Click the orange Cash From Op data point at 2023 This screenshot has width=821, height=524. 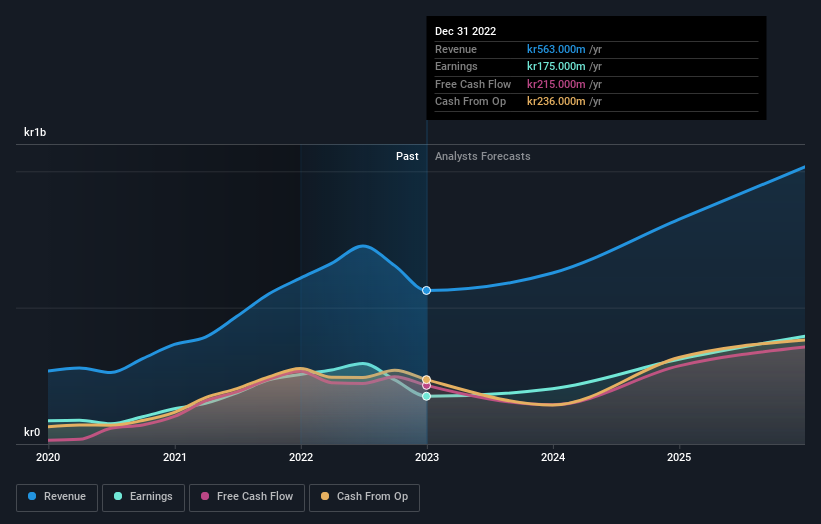(427, 380)
